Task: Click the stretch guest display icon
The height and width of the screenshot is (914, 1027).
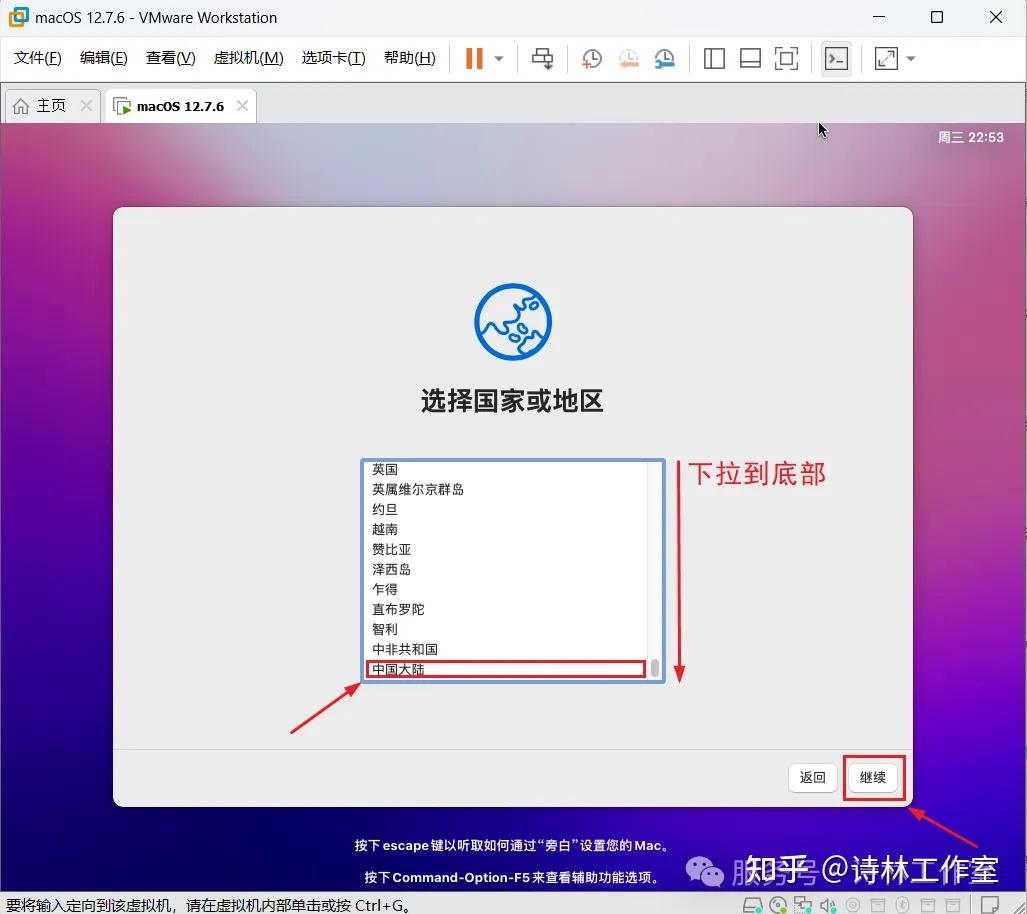Action: pos(886,58)
